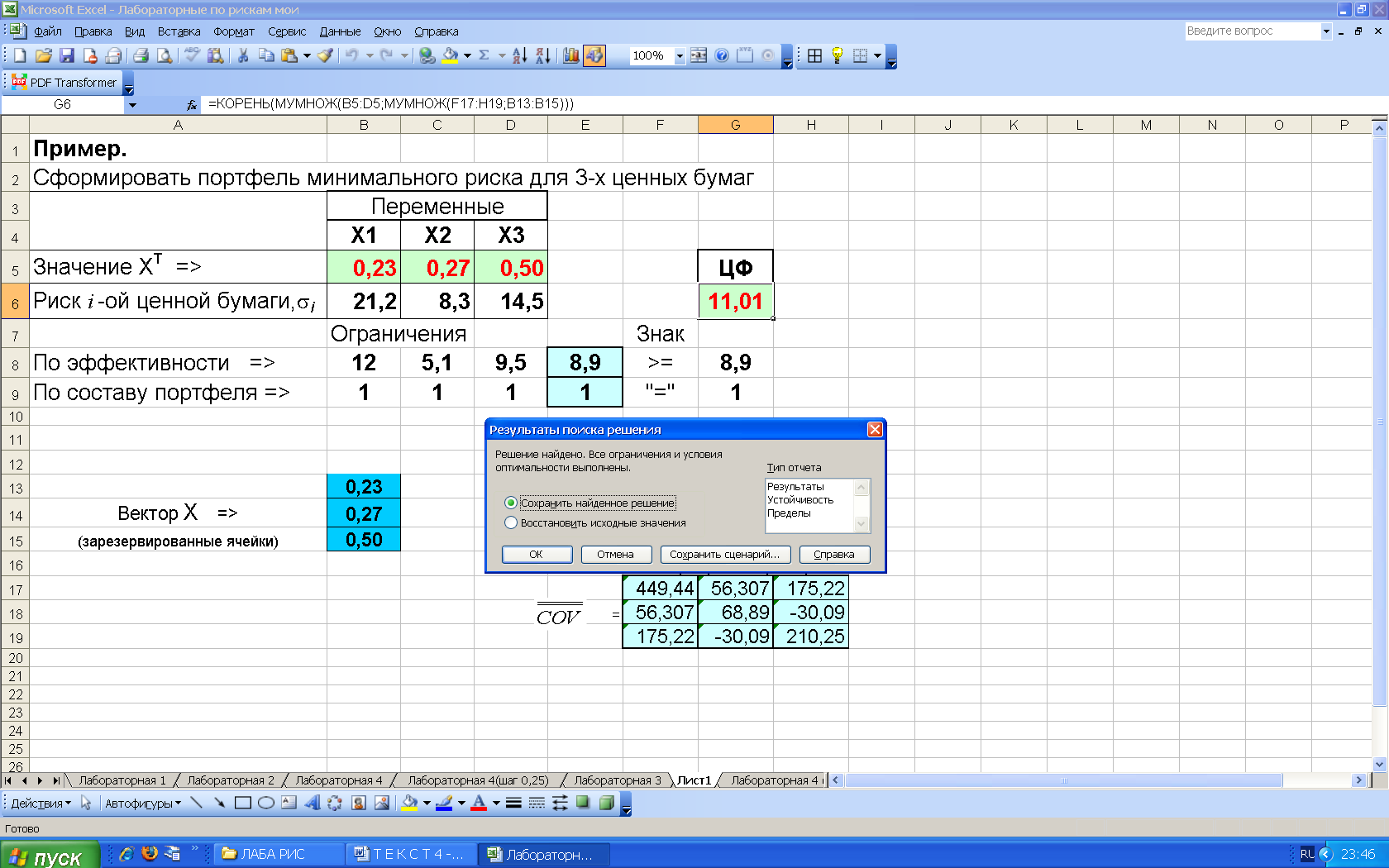This screenshot has height=868, width=1389.
Task: Select 'Устойчивость' in the report type list
Action: pos(800,500)
